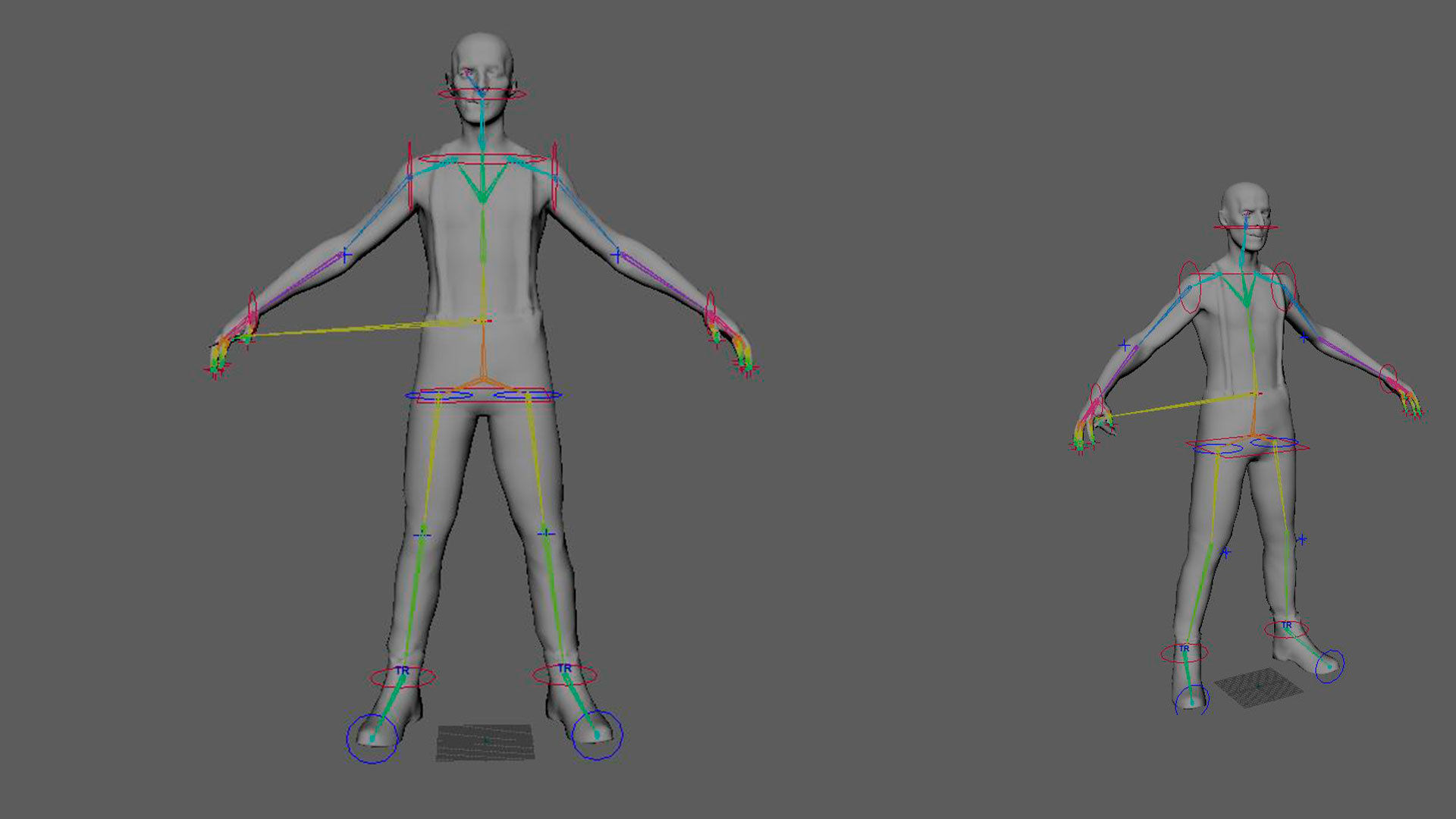Pick screen-right blue knee marker, front-view character
The image size is (1456, 819).
(546, 534)
